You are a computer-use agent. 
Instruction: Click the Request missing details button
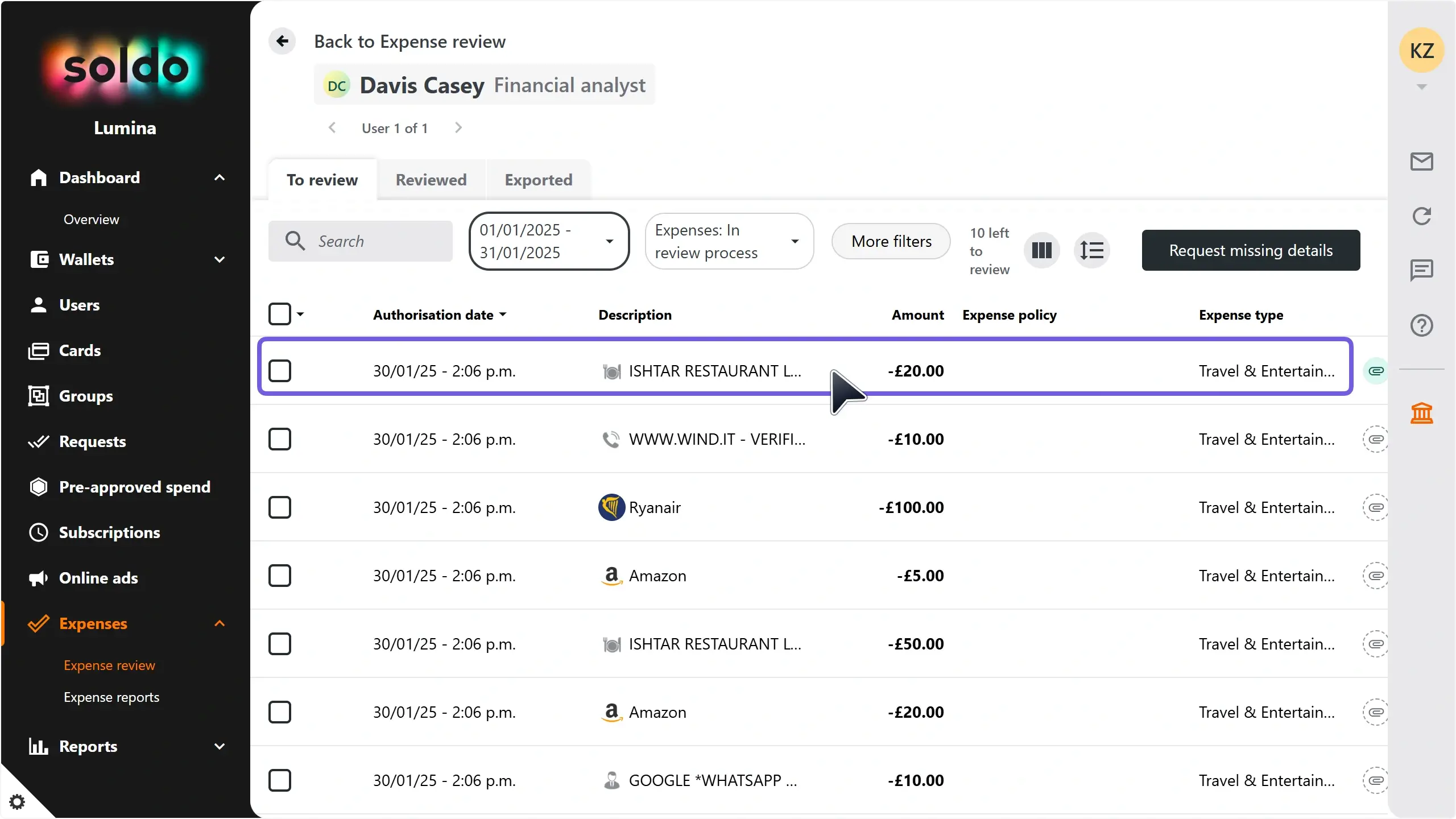tap(1251, 250)
